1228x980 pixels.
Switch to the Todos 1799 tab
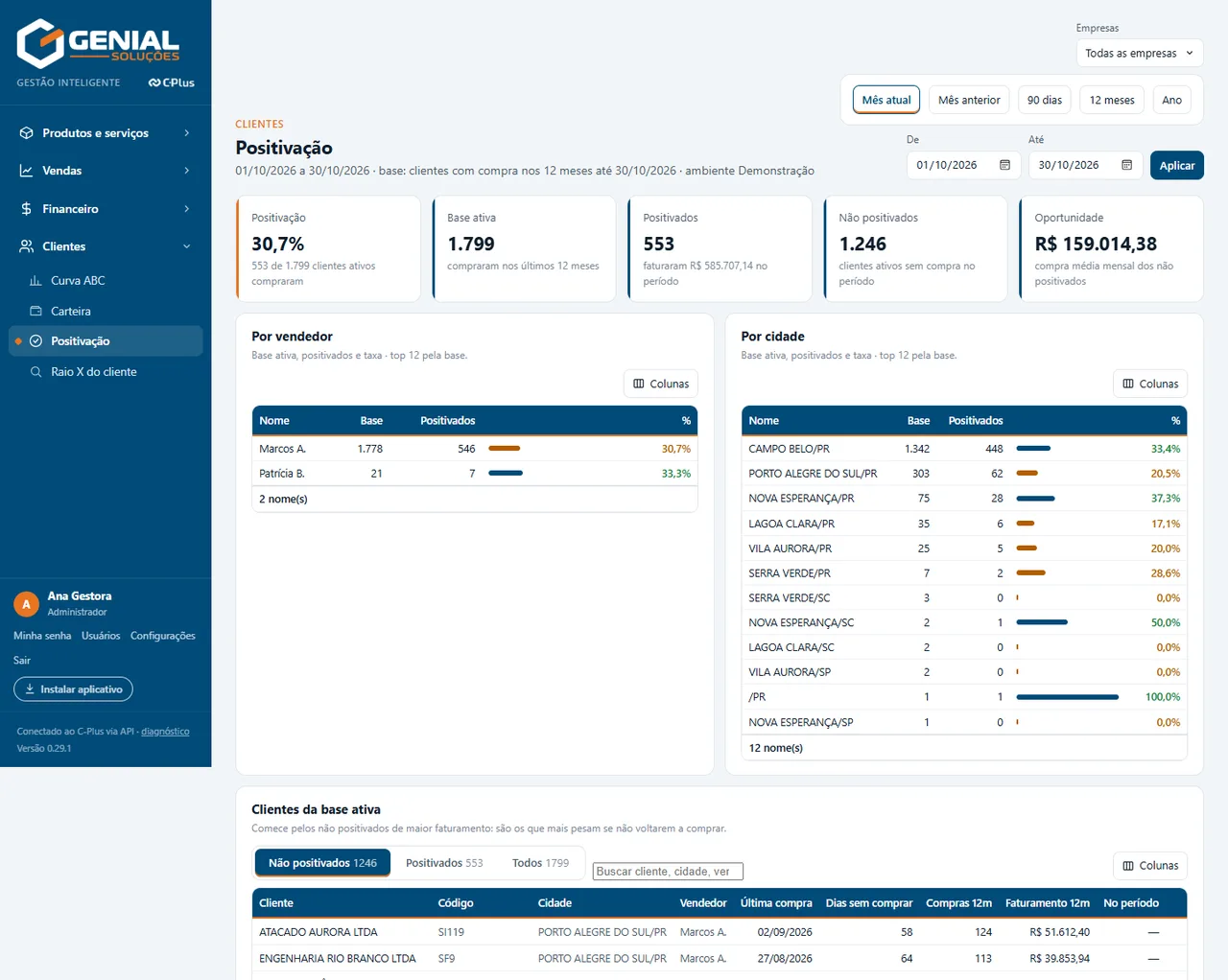pyautogui.click(x=540, y=863)
